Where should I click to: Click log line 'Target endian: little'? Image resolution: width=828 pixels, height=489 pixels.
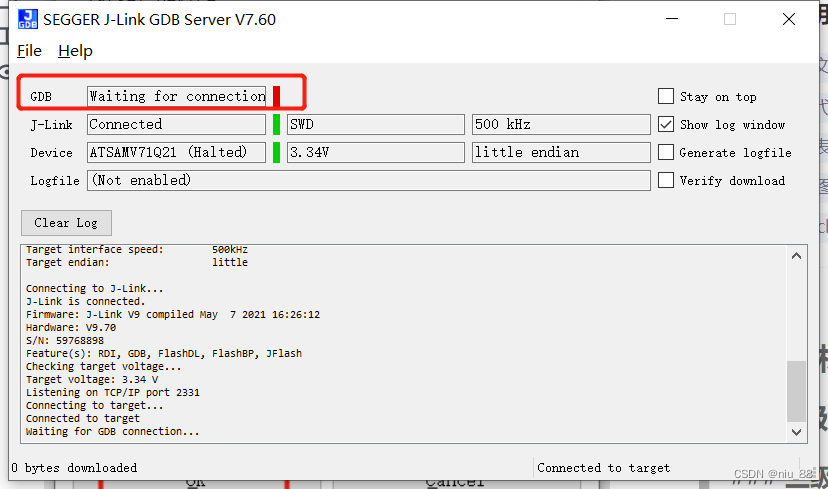pyautogui.click(x=136, y=262)
